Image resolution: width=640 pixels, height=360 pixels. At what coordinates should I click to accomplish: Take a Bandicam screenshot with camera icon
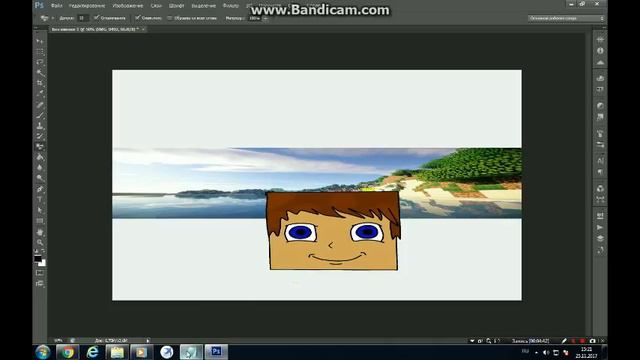[x=593, y=341]
